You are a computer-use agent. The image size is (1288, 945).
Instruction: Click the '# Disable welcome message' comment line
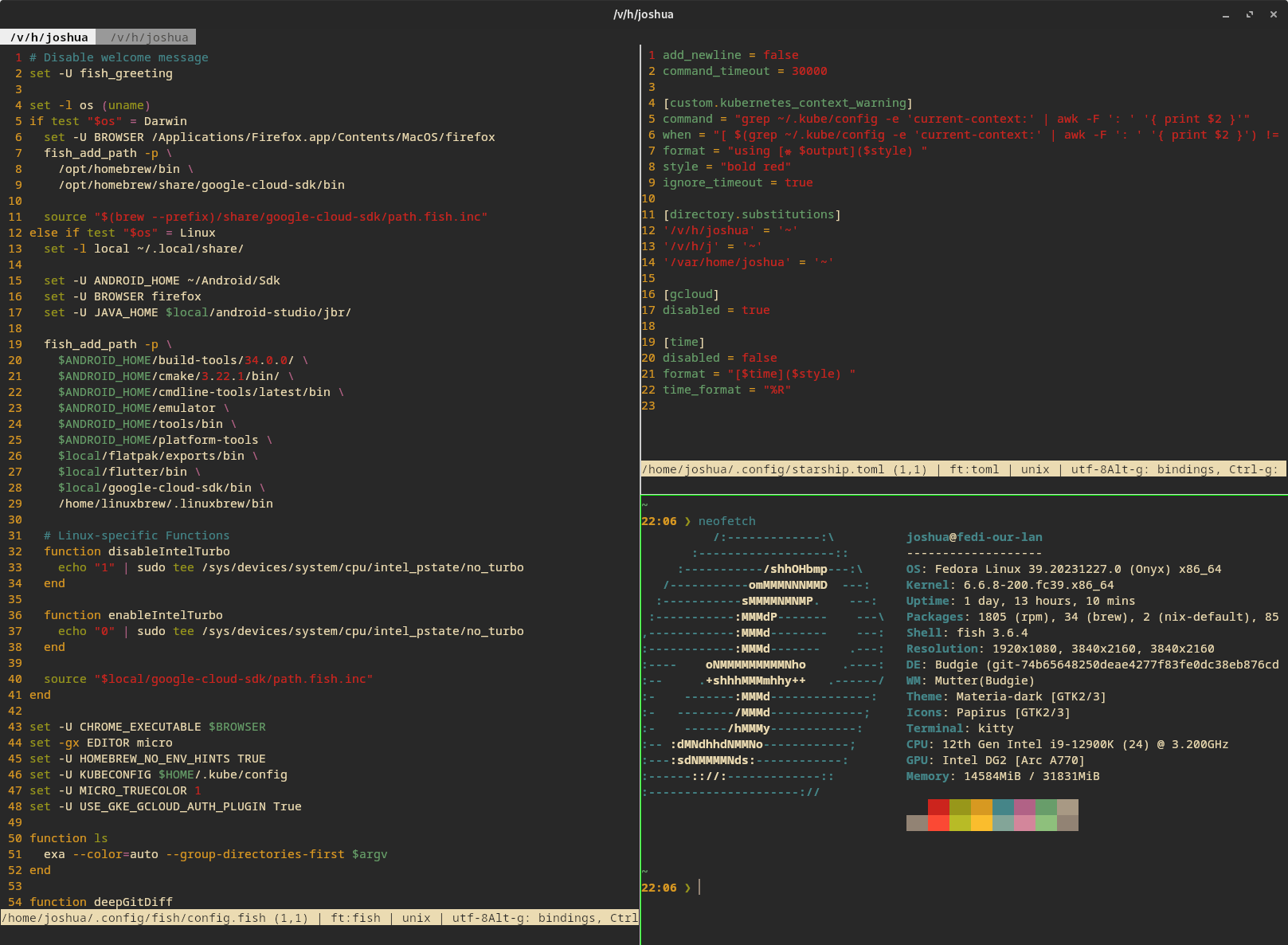click(x=119, y=57)
